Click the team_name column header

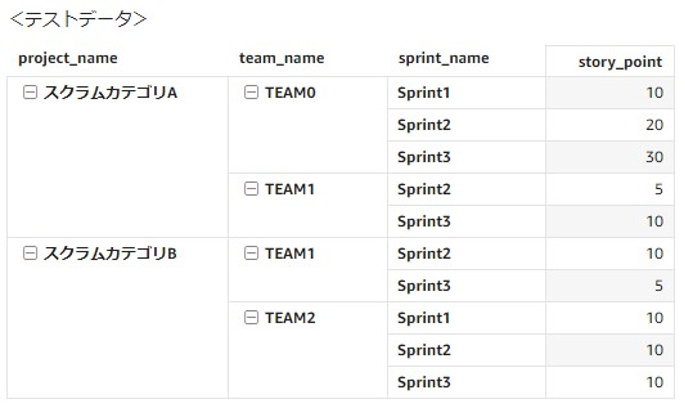pos(281,58)
